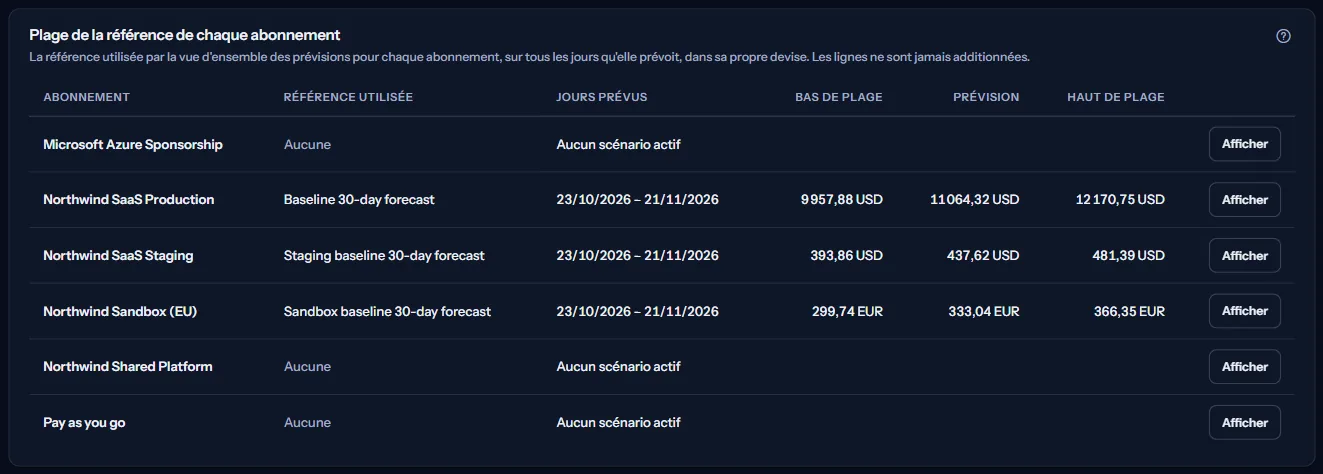Screen dimensions: 1323x474
Task: Click the 481,39 USD high range value
Action: 1129,255
